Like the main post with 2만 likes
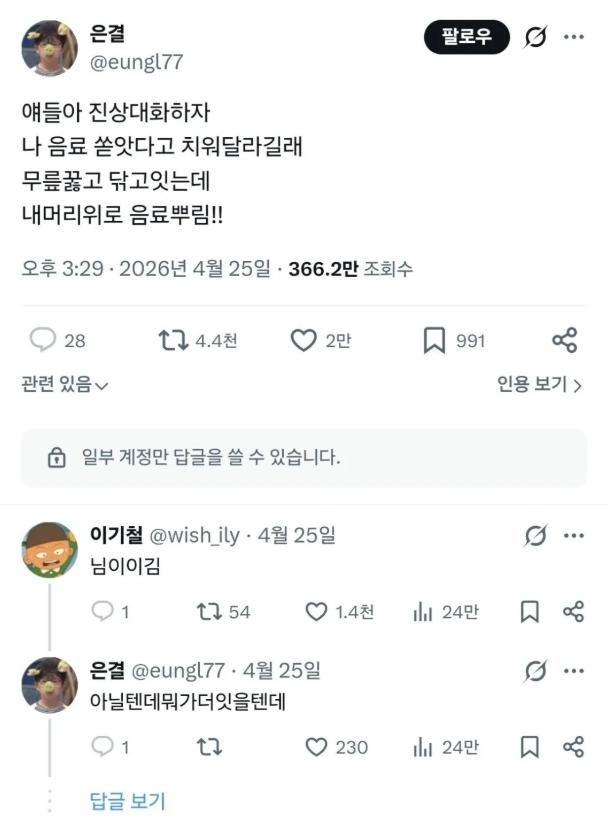The width and height of the screenshot is (616, 823). (304, 341)
